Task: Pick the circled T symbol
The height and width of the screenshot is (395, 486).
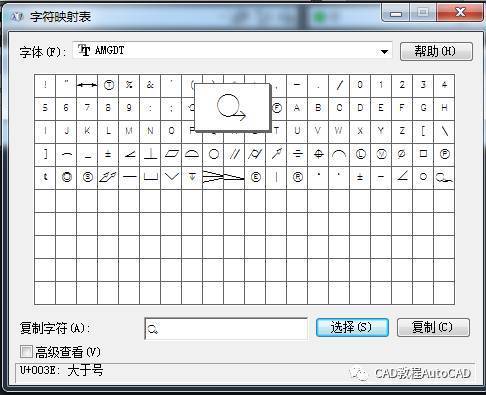Action: (x=108, y=85)
